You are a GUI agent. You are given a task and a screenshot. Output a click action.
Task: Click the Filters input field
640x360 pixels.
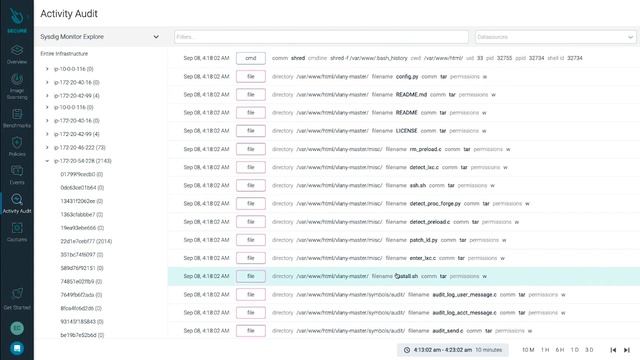click(x=321, y=37)
